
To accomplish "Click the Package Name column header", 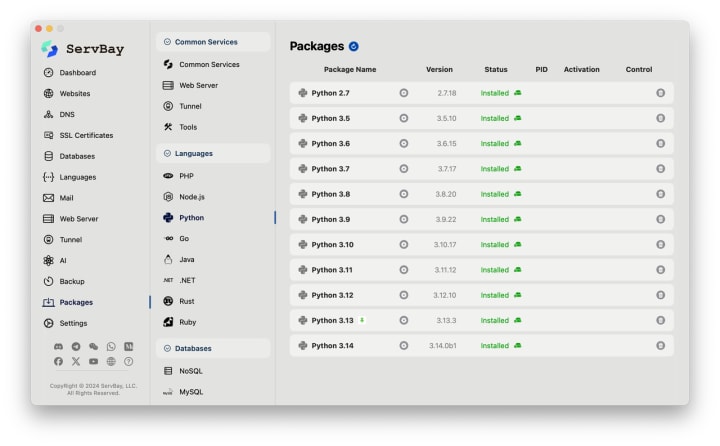I will [x=350, y=69].
